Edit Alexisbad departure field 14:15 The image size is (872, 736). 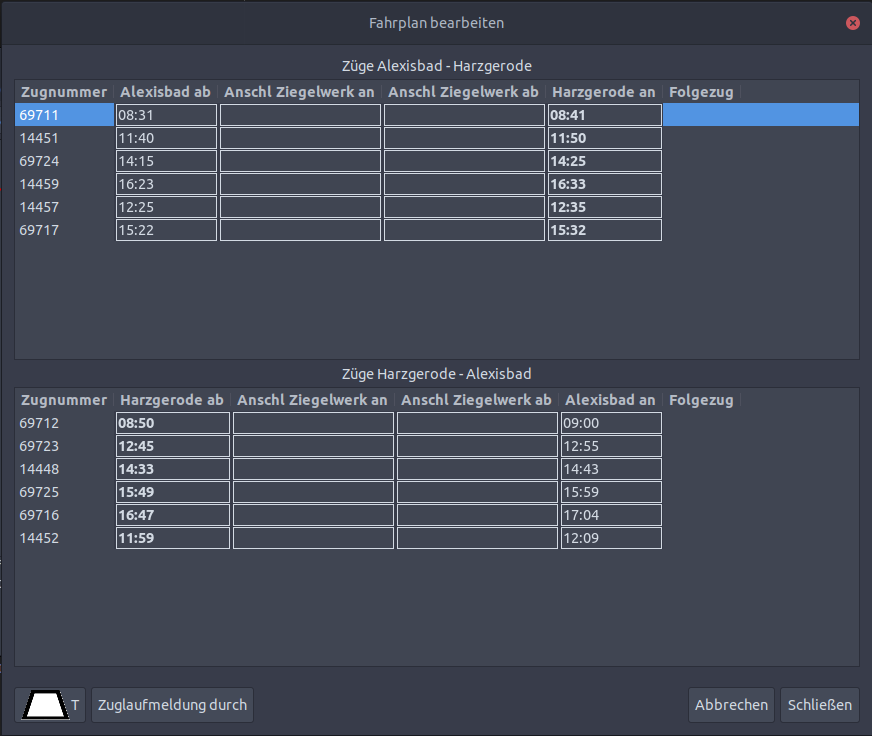(166, 161)
